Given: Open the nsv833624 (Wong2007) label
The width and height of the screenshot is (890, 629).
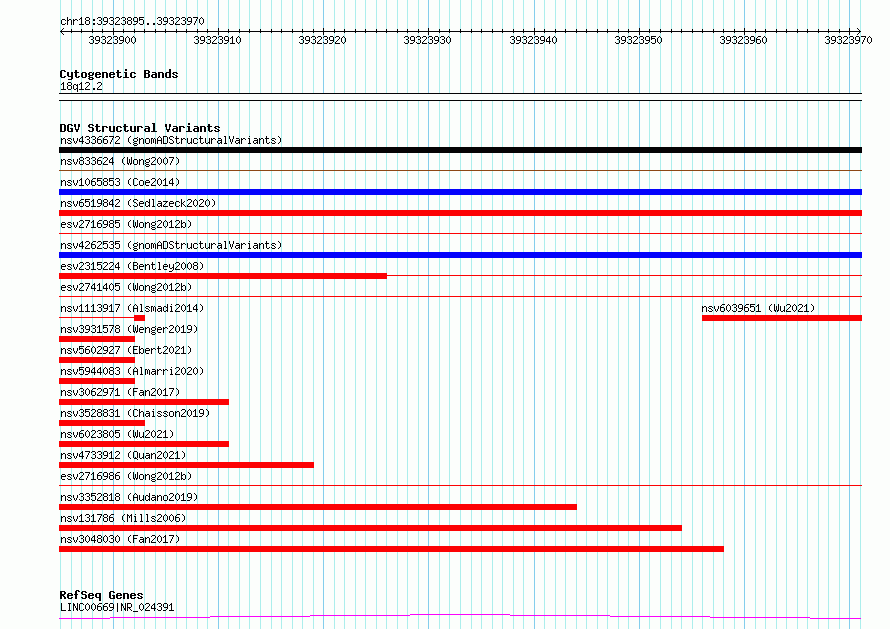Looking at the screenshot, I should (x=120, y=161).
